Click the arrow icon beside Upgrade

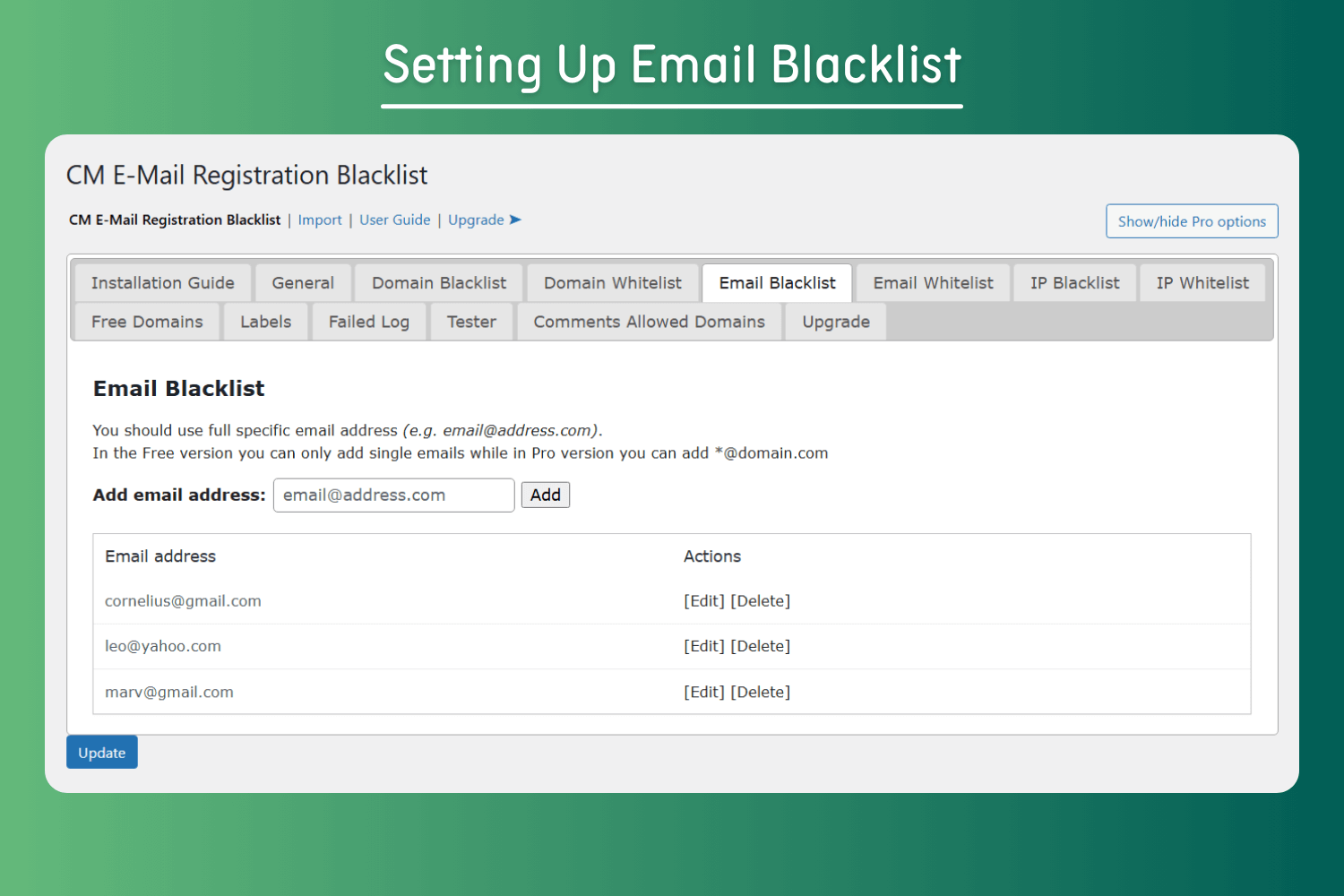click(515, 220)
